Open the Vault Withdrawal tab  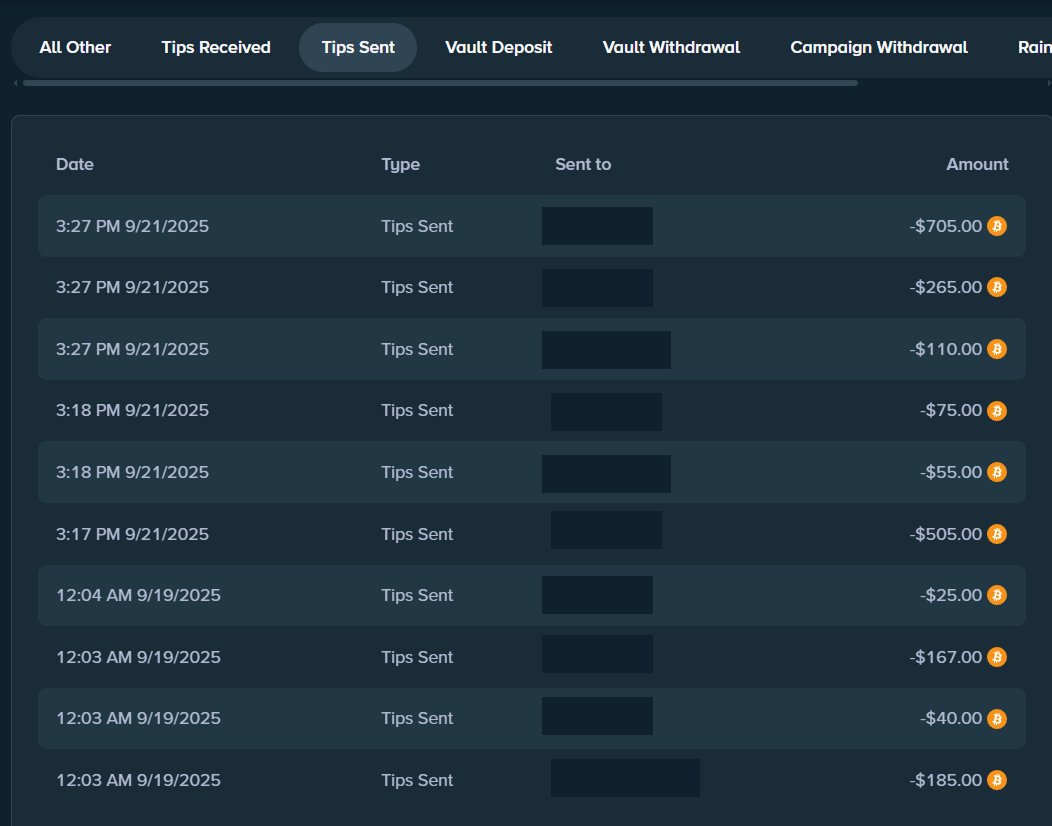[670, 47]
